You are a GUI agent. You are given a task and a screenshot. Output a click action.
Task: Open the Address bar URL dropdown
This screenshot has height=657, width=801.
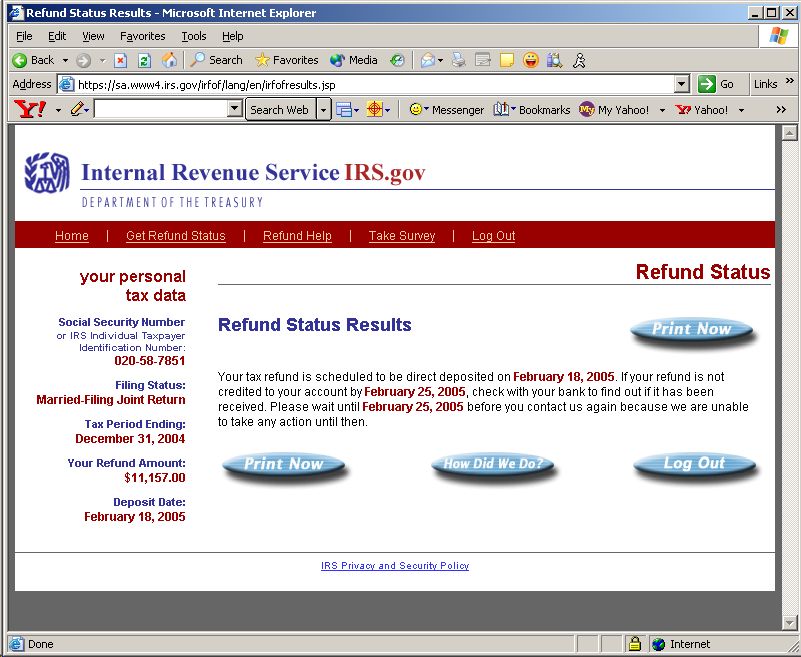[x=681, y=84]
